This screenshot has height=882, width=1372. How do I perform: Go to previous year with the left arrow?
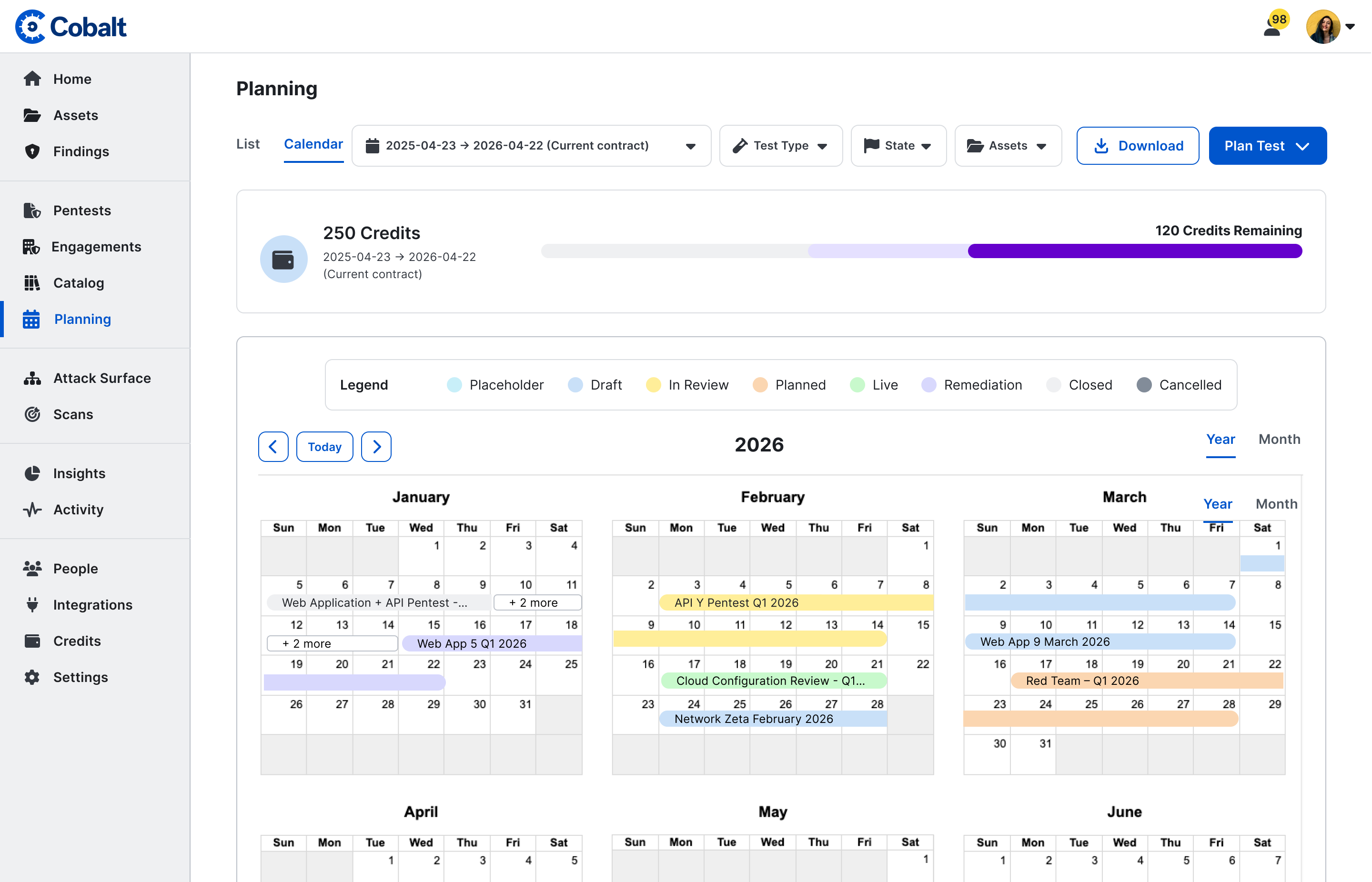[272, 446]
